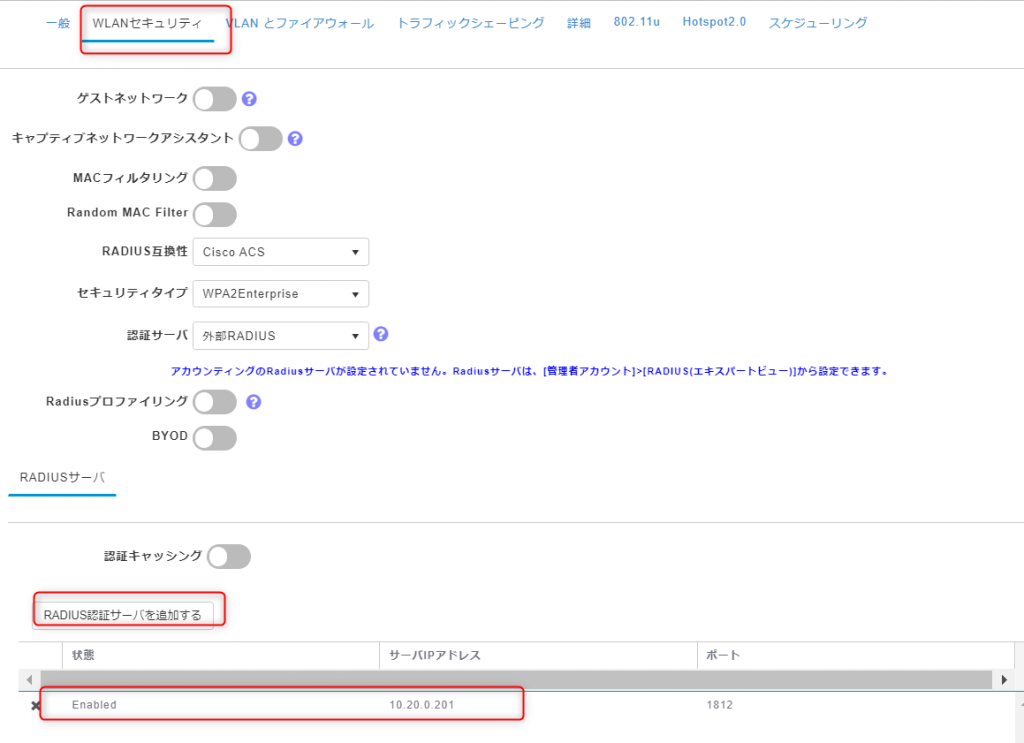The image size is (1024, 743).
Task: Open the トラフィックシェーピング tab
Action: (x=470, y=23)
